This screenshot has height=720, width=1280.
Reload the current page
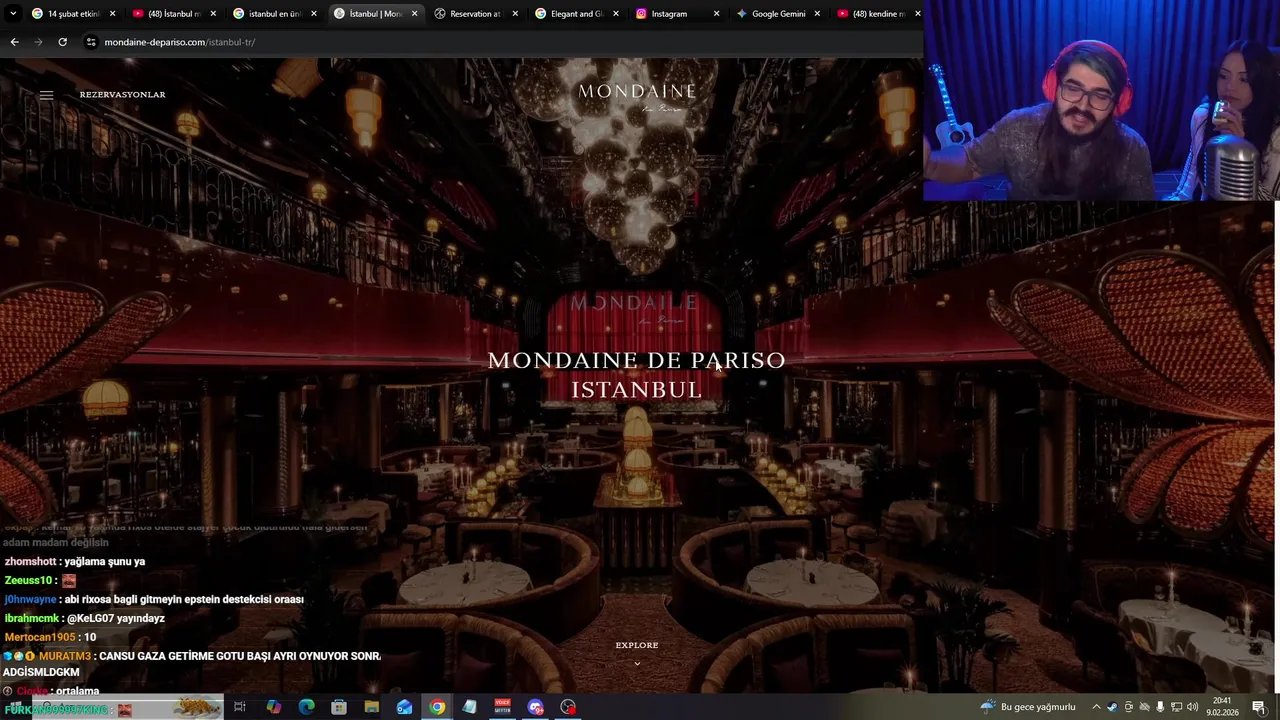point(62,42)
